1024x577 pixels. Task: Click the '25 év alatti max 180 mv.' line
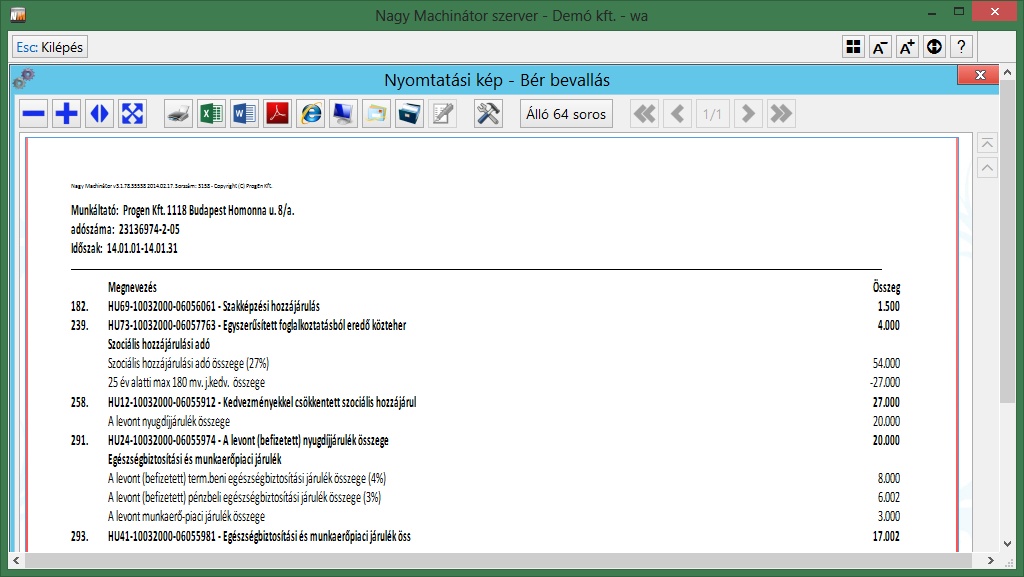pos(186,382)
